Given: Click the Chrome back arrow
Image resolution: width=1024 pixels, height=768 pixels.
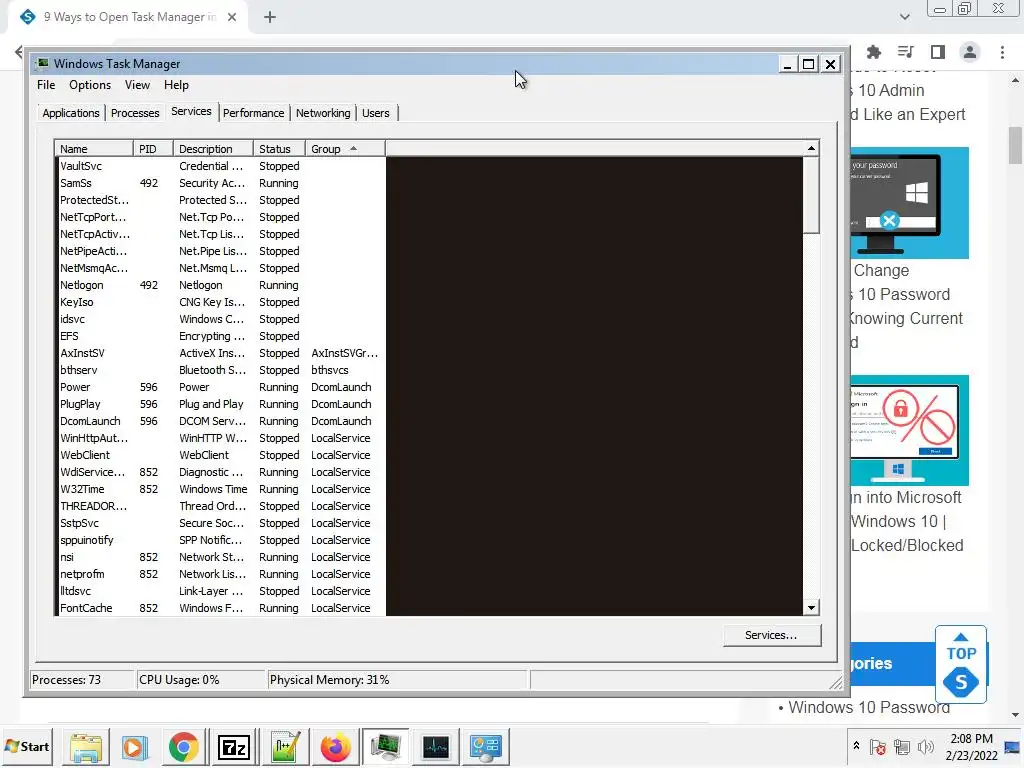Looking at the screenshot, I should pyautogui.click(x=19, y=52).
